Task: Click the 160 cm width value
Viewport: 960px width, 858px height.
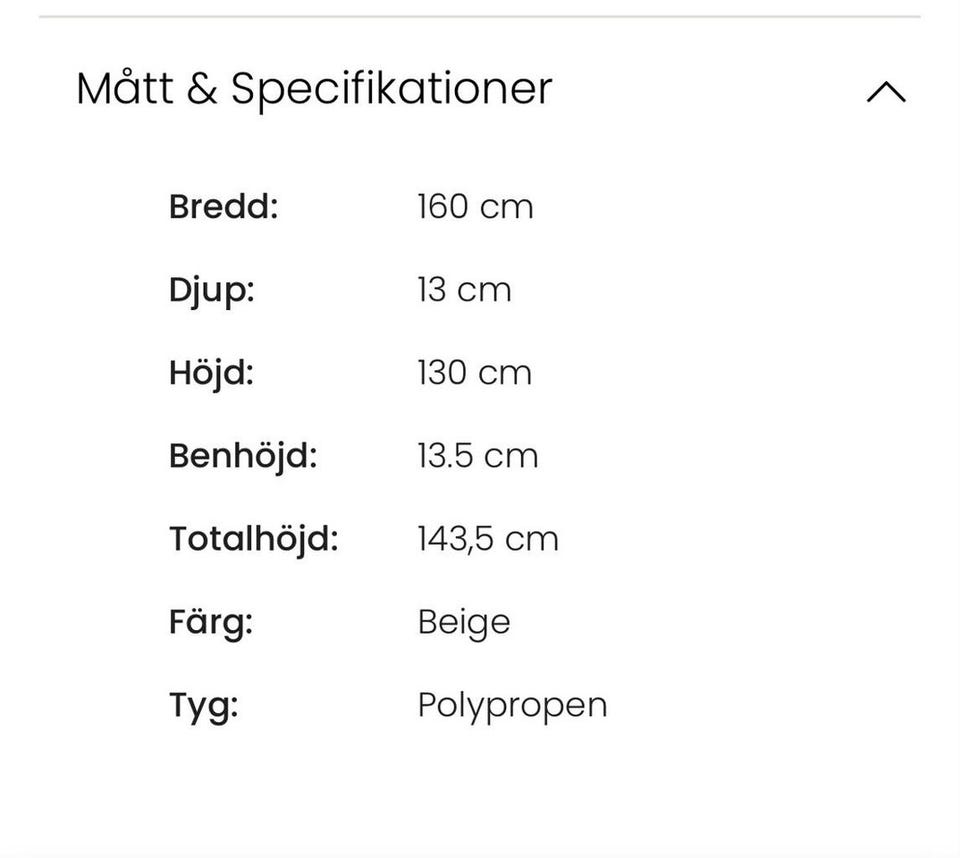Action: [x=475, y=207]
